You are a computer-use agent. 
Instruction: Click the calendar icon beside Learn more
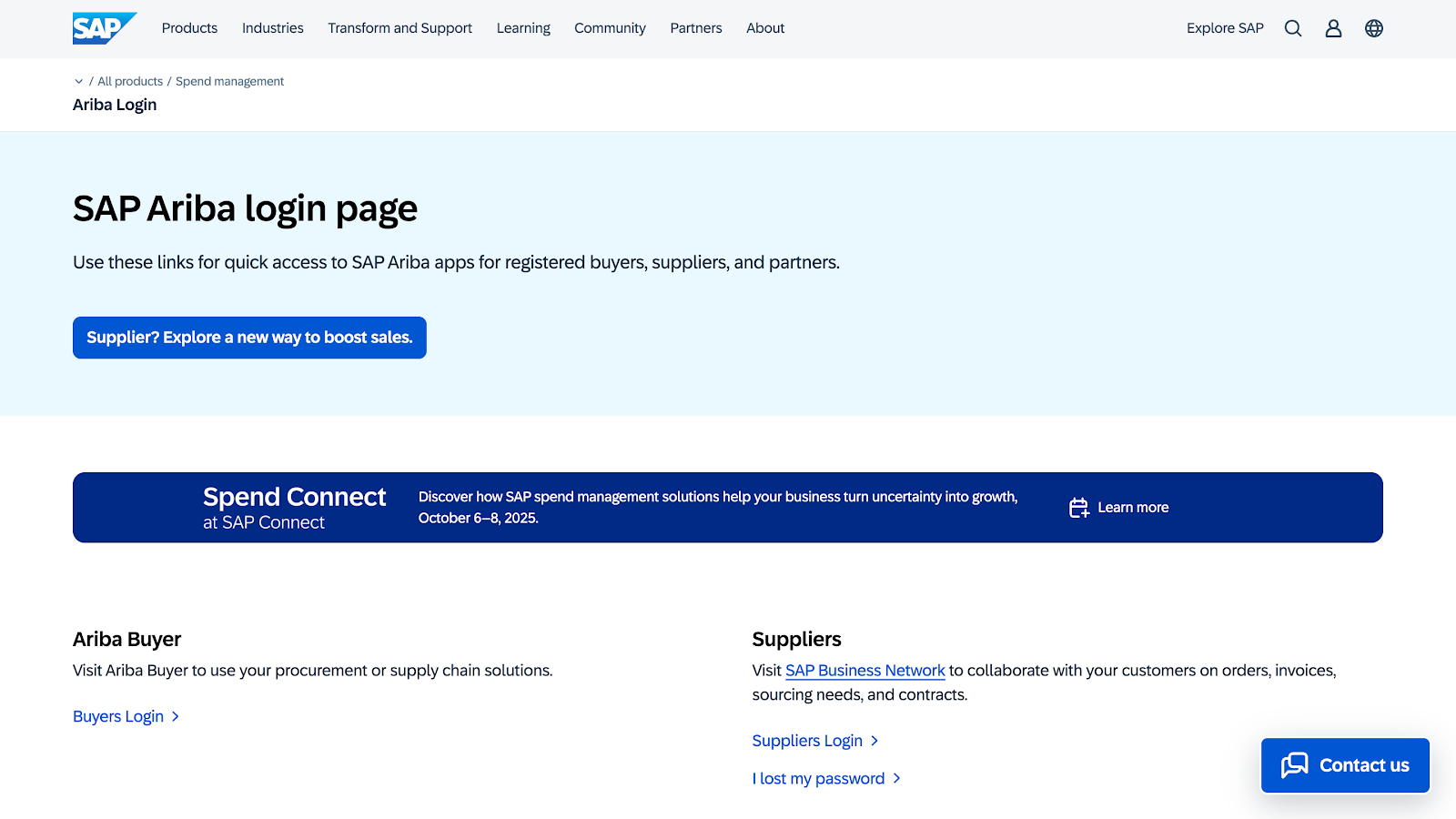click(1079, 508)
